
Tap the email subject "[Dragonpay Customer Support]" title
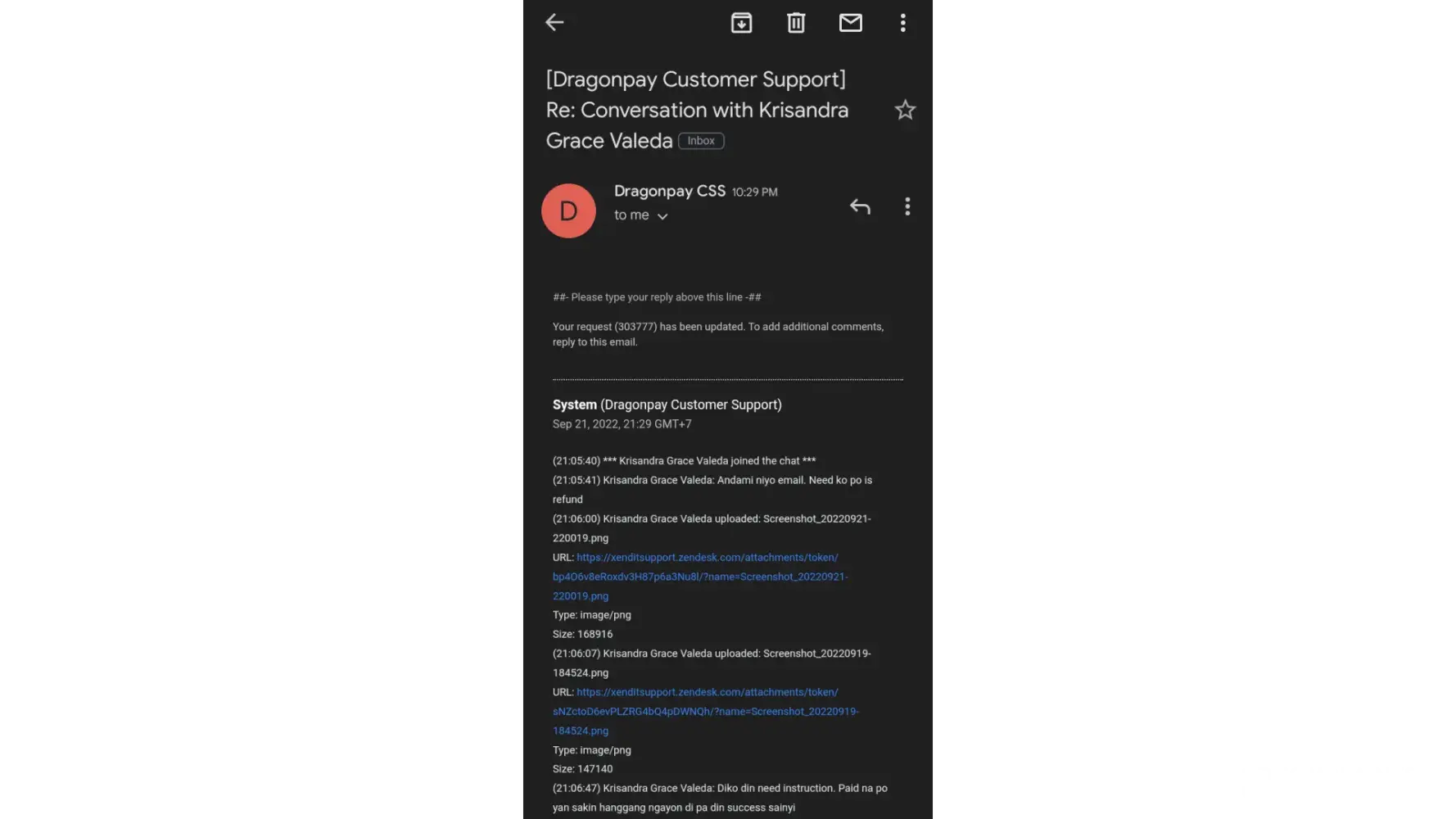point(697,110)
